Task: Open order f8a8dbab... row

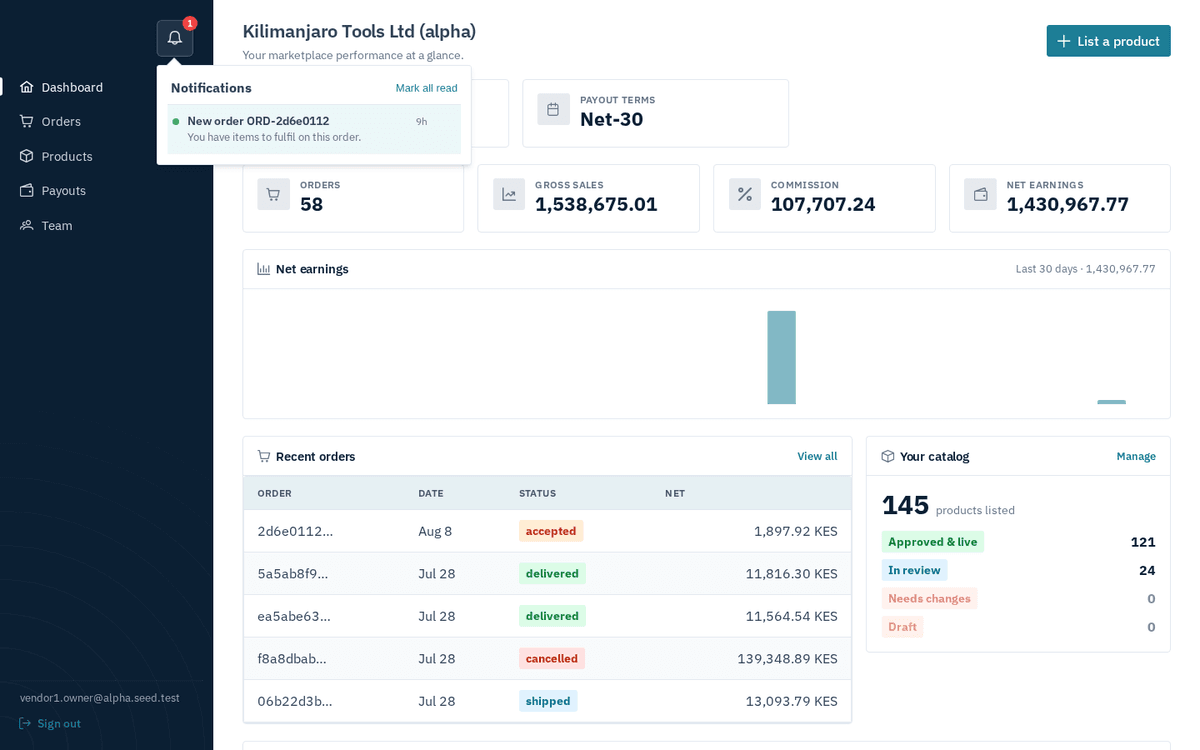Action: click(547, 658)
